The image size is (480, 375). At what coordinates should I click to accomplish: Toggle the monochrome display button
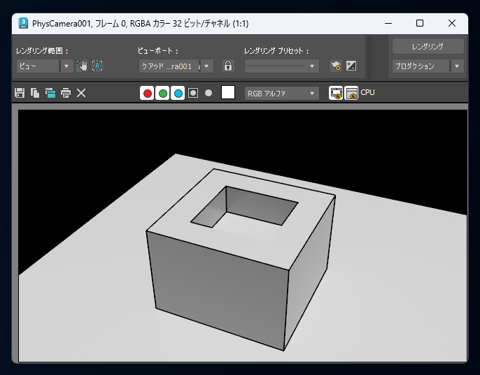(x=209, y=93)
